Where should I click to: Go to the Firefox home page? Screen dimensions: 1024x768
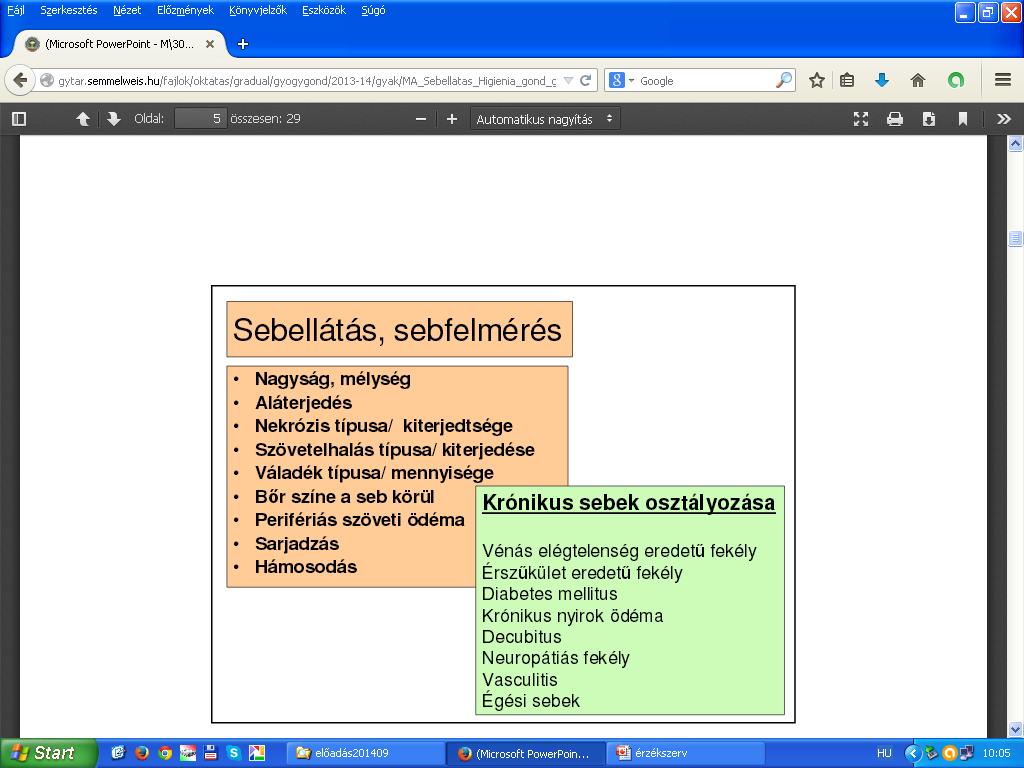[x=918, y=80]
